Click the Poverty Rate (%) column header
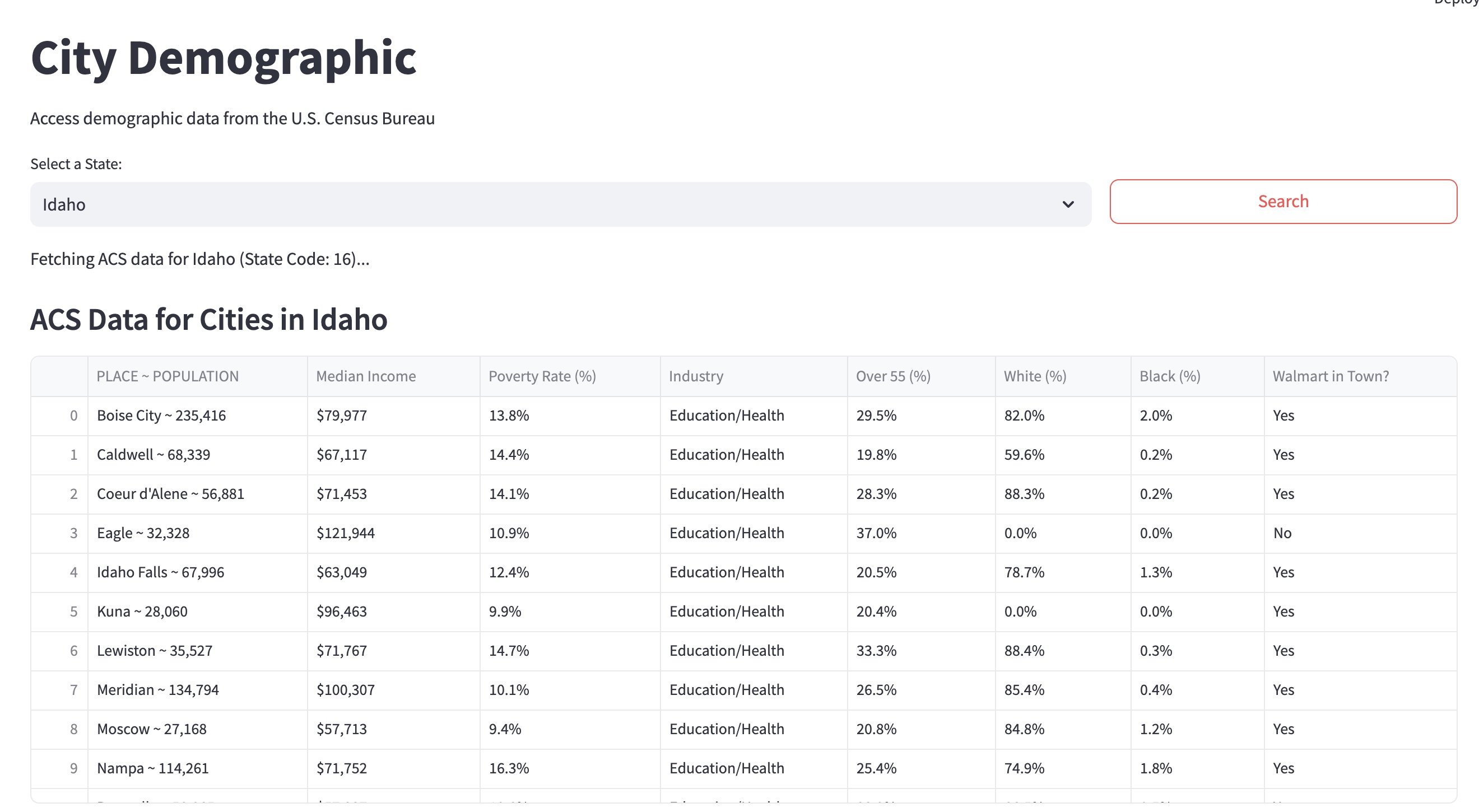 (570, 376)
